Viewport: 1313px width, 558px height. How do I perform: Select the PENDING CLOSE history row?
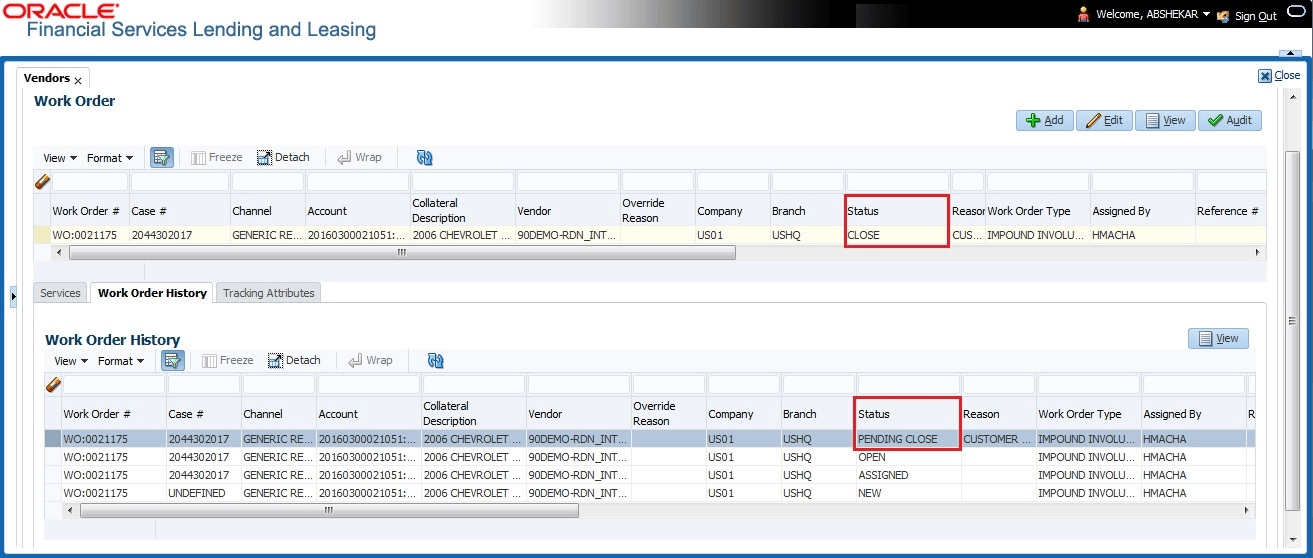[x=648, y=439]
